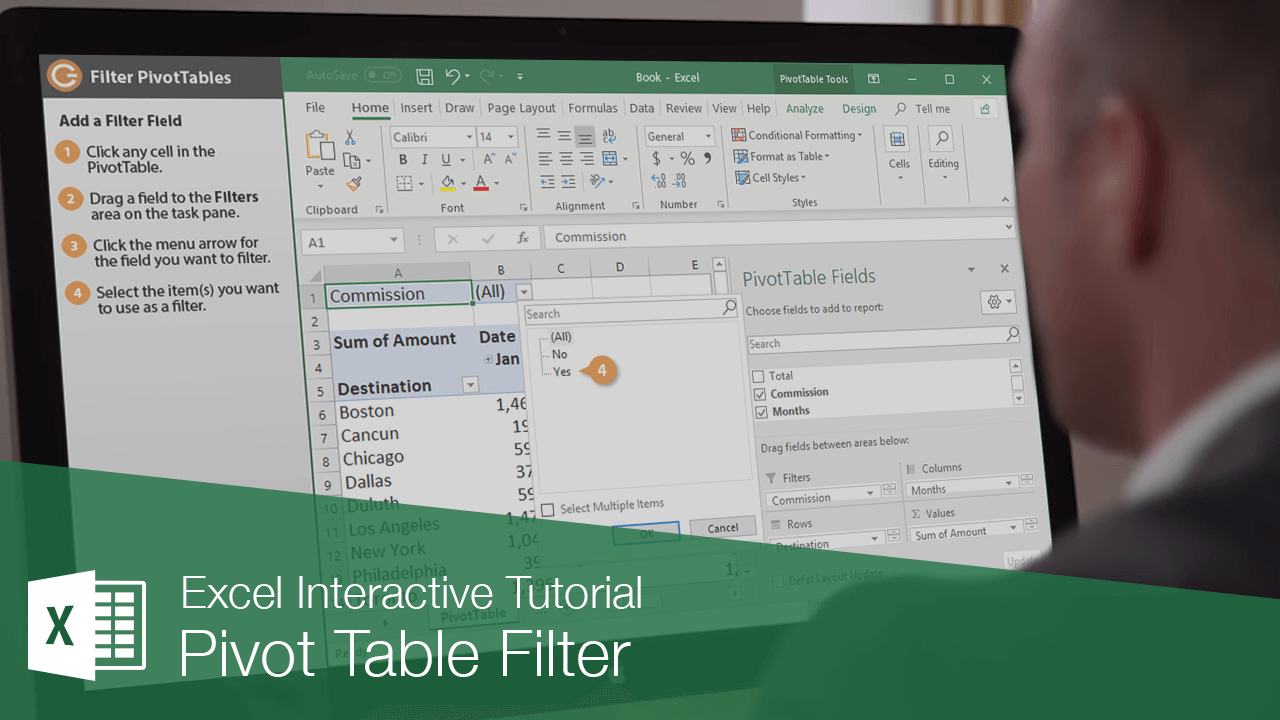This screenshot has height=720, width=1280.
Task: Apply the Percent Style format
Action: [x=685, y=158]
